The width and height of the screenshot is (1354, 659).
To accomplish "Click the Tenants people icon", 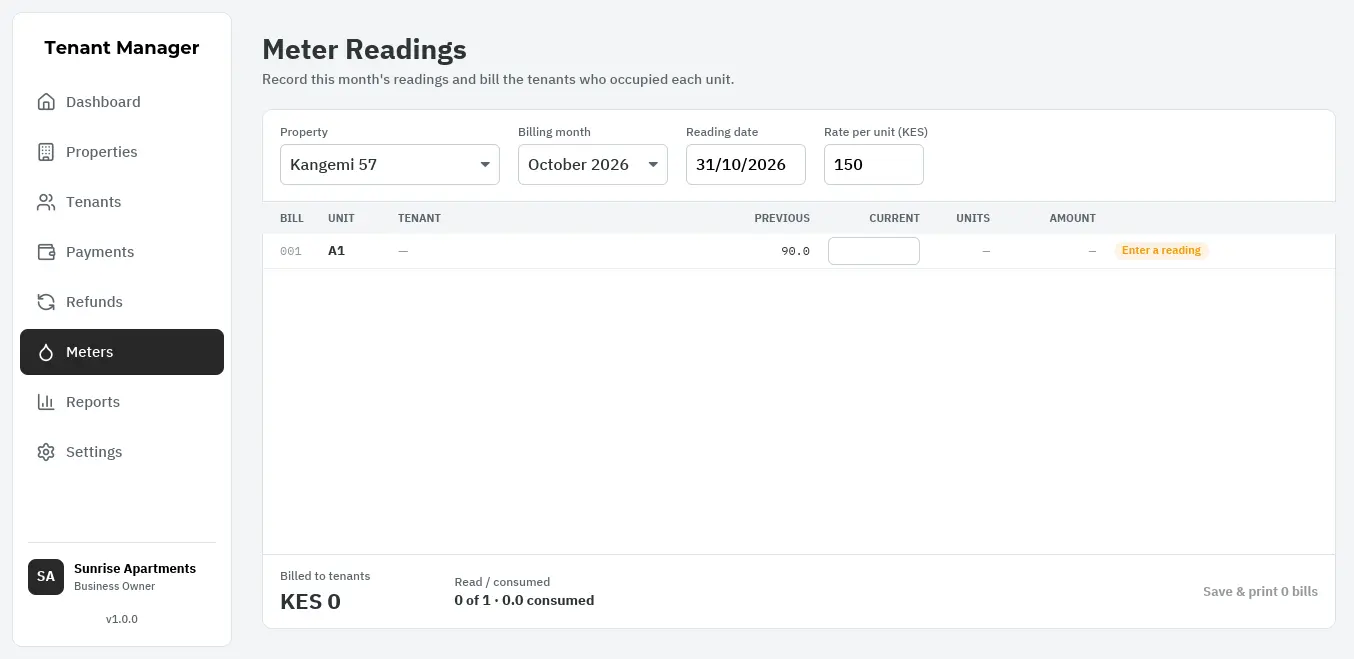I will point(46,202).
